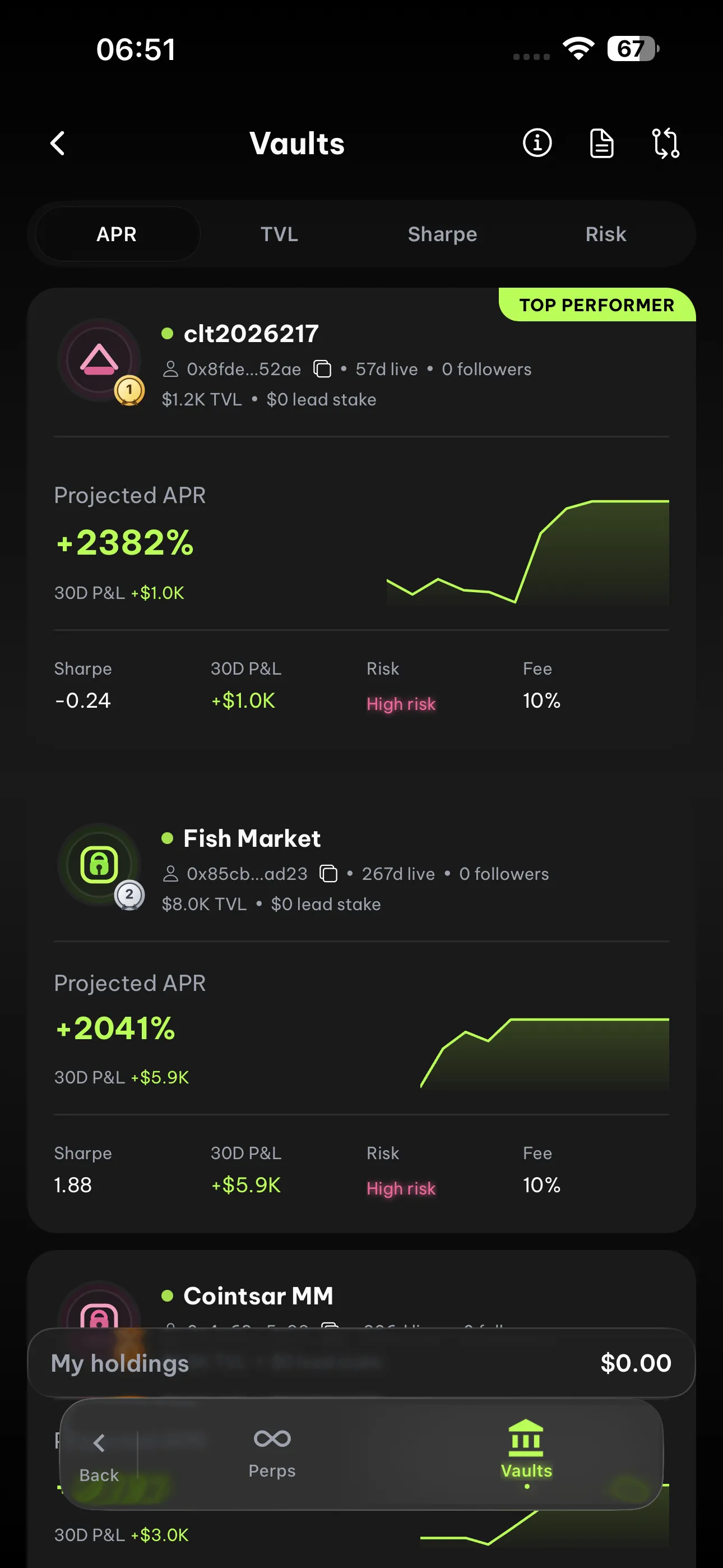
Task: Open the Cointsar MM vault
Action: click(258, 1296)
